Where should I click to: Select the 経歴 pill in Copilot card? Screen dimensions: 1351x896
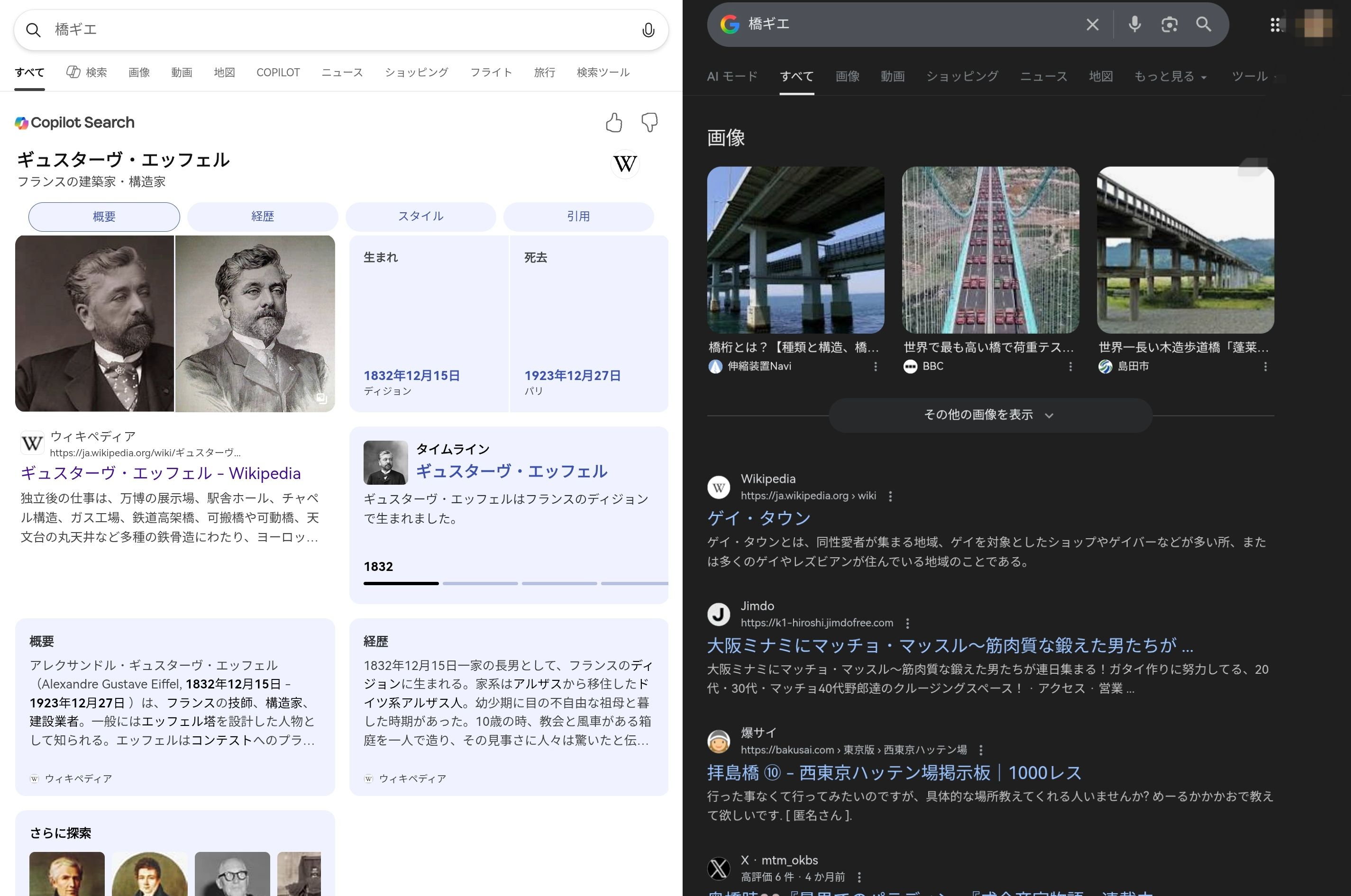coord(263,217)
